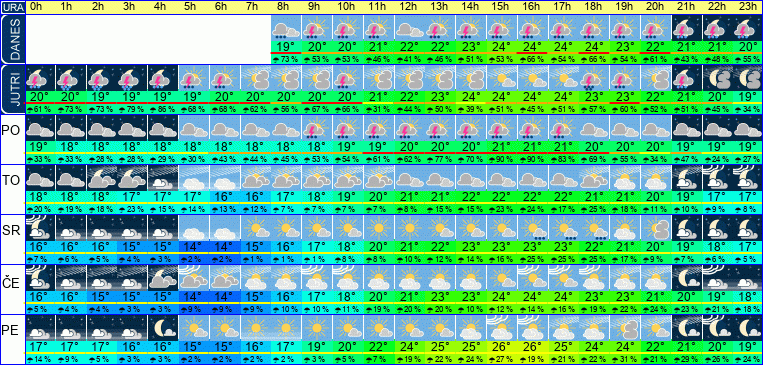Image resolution: width=763 pixels, height=365 pixels.
Task: Click the DANES 8h rain cloud icon
Action: click(x=286, y=28)
